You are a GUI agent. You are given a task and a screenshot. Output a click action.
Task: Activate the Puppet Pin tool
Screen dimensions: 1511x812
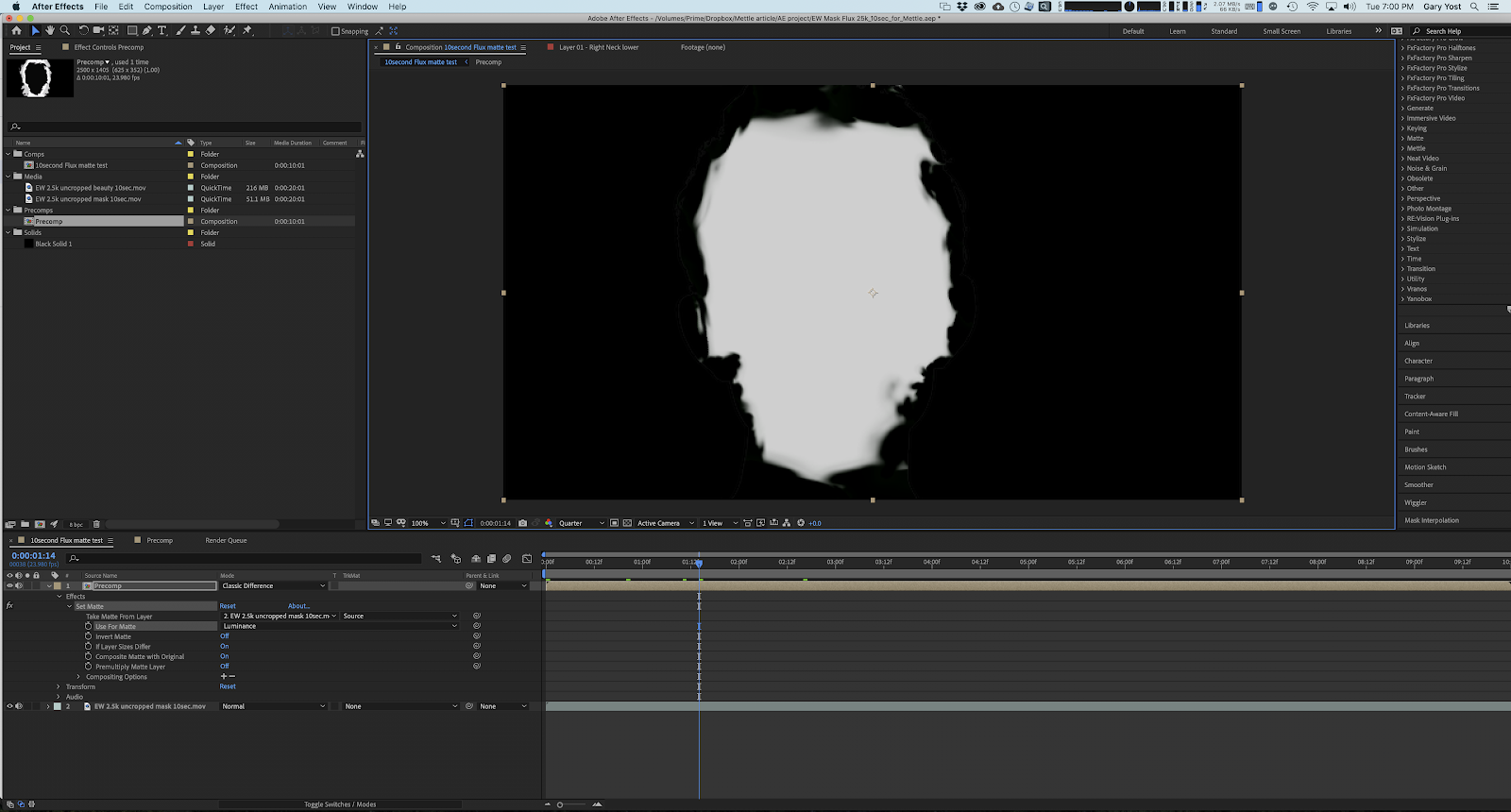(x=247, y=30)
